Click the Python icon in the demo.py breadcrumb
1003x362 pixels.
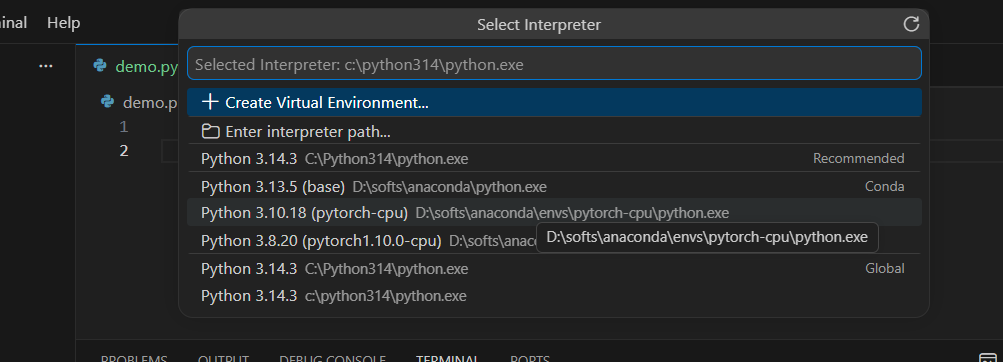pos(107,102)
